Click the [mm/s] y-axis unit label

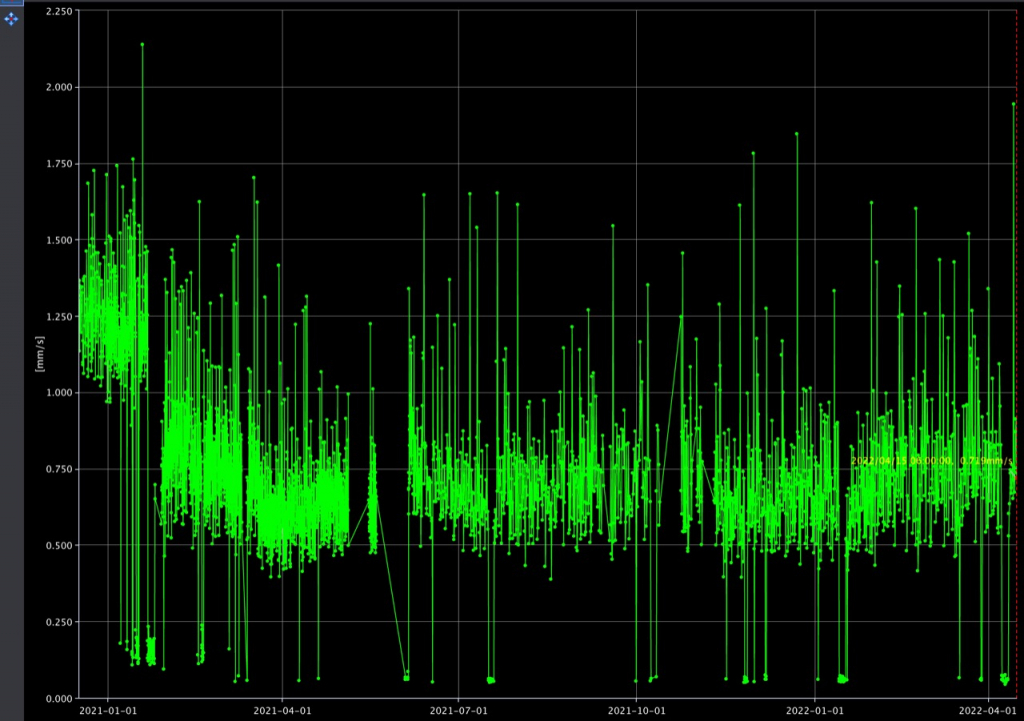point(41,353)
